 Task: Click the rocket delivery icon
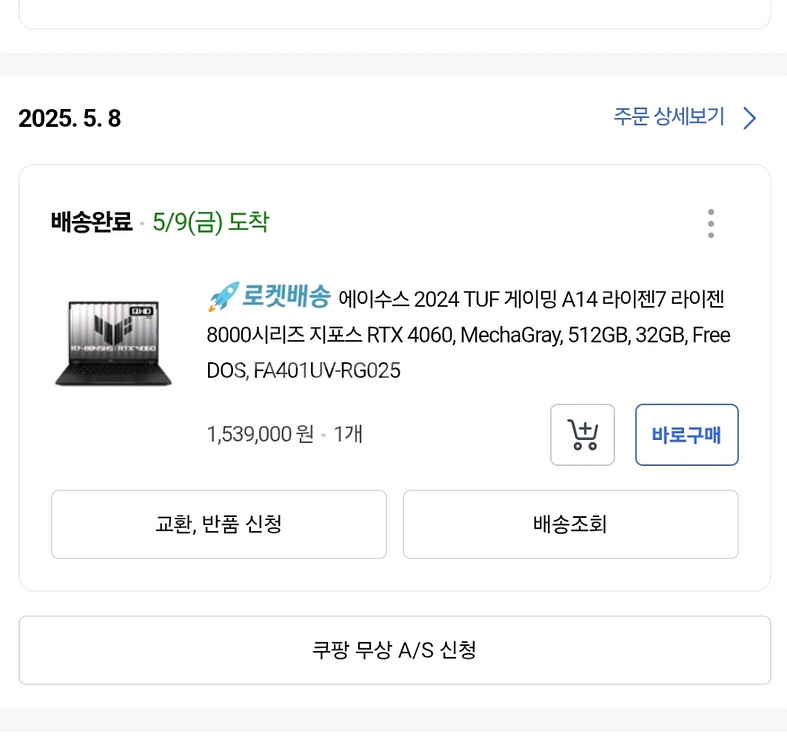pos(222,296)
